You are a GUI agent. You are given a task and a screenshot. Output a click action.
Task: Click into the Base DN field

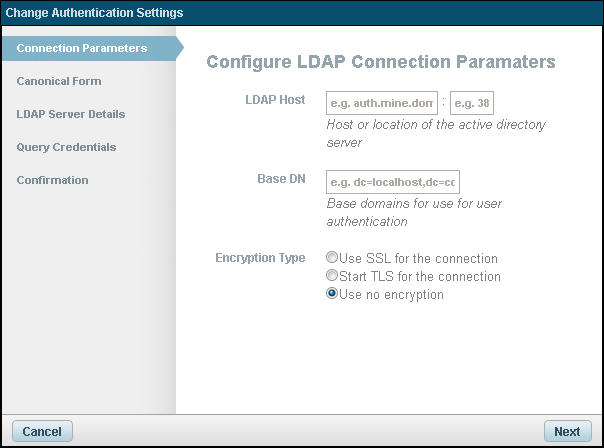(392, 182)
